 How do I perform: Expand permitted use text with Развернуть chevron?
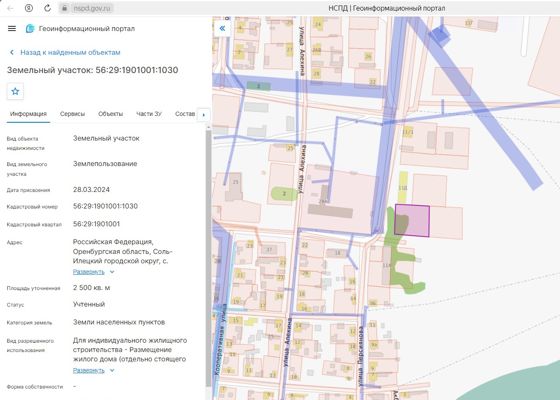coord(112,370)
